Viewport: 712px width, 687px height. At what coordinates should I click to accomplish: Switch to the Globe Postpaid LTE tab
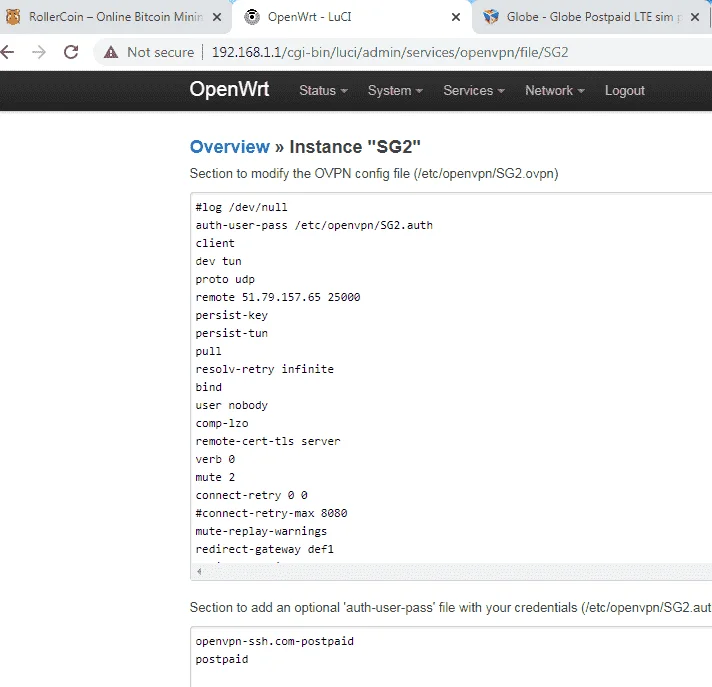590,17
